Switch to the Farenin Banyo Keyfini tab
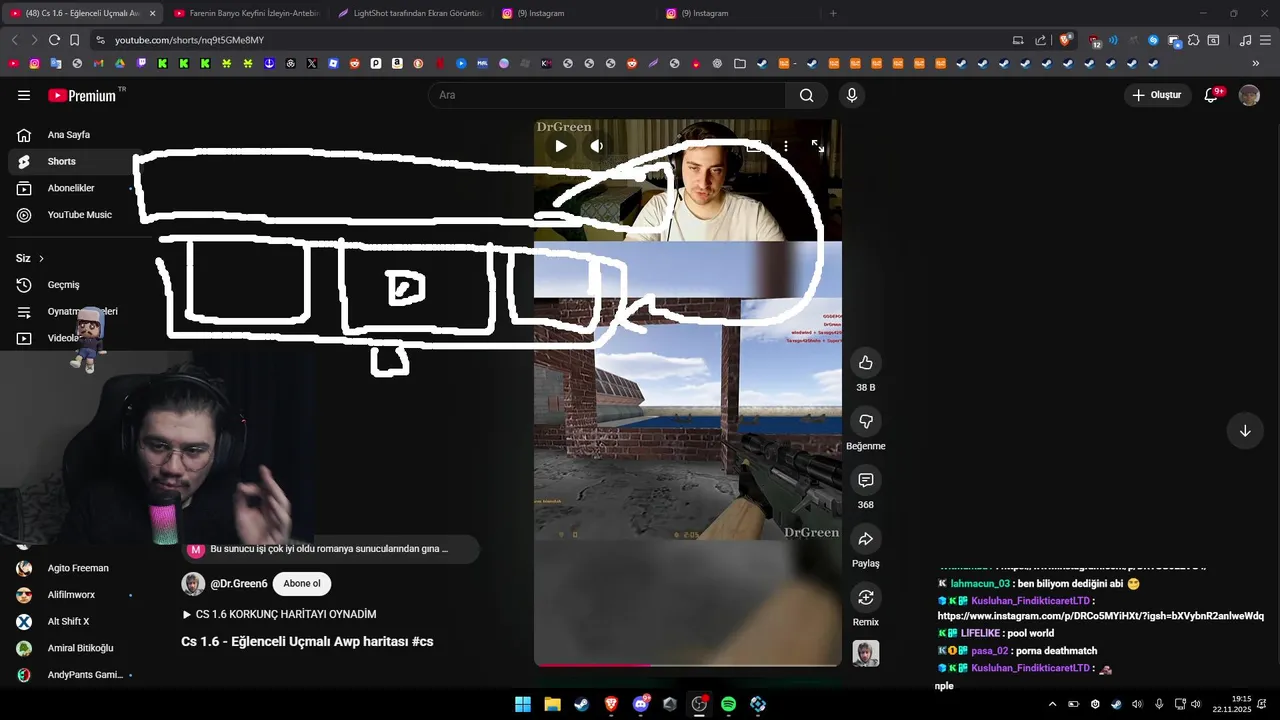1280x720 pixels. point(246,13)
